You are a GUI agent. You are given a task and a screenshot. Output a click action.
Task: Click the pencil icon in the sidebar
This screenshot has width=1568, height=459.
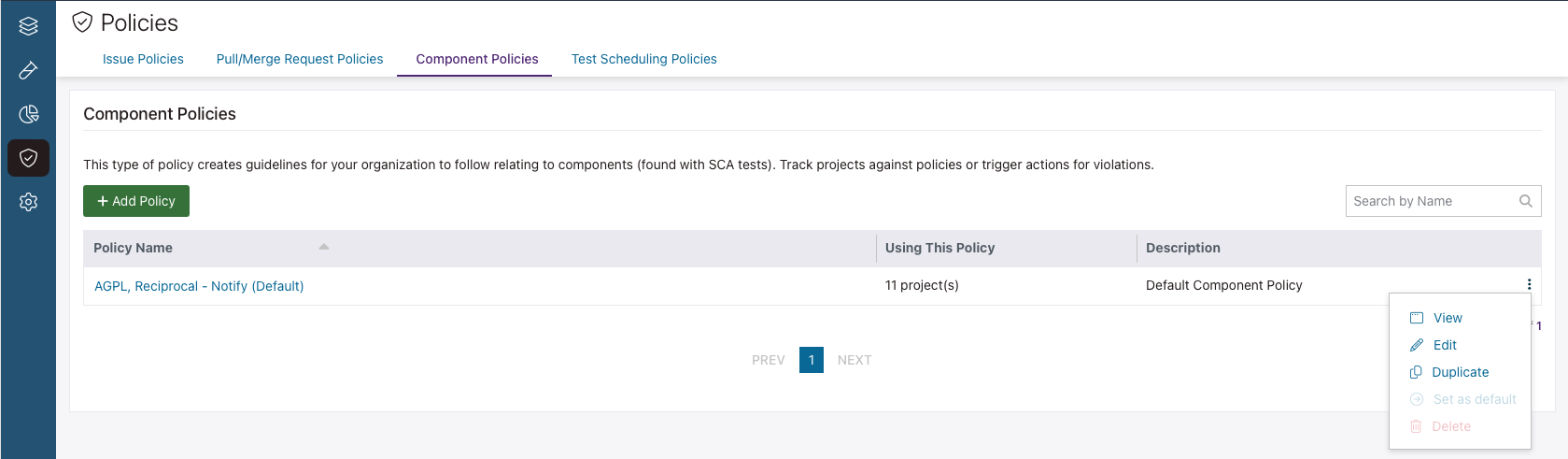tap(28, 70)
